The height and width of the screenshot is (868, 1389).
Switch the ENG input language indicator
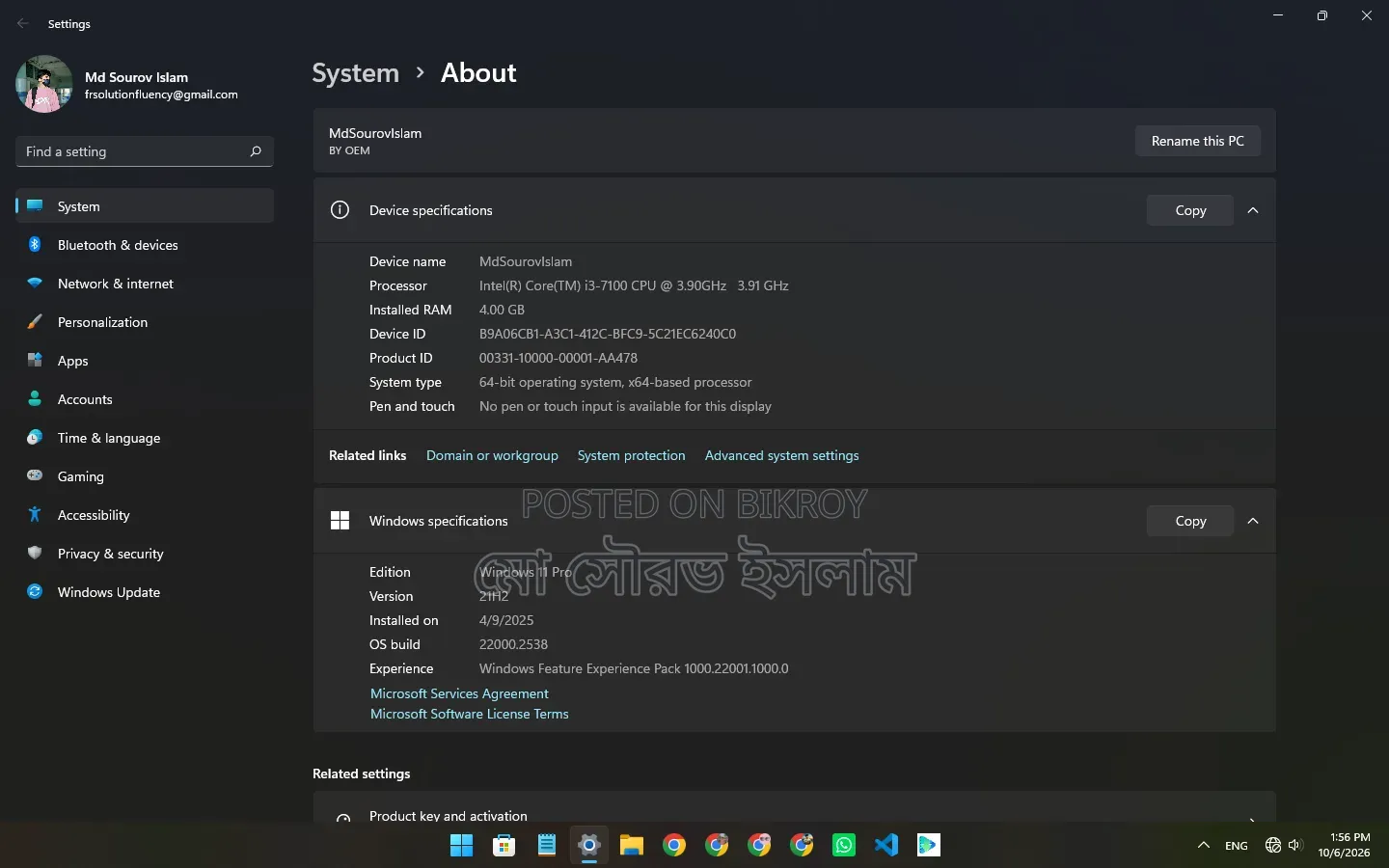pos(1237,846)
